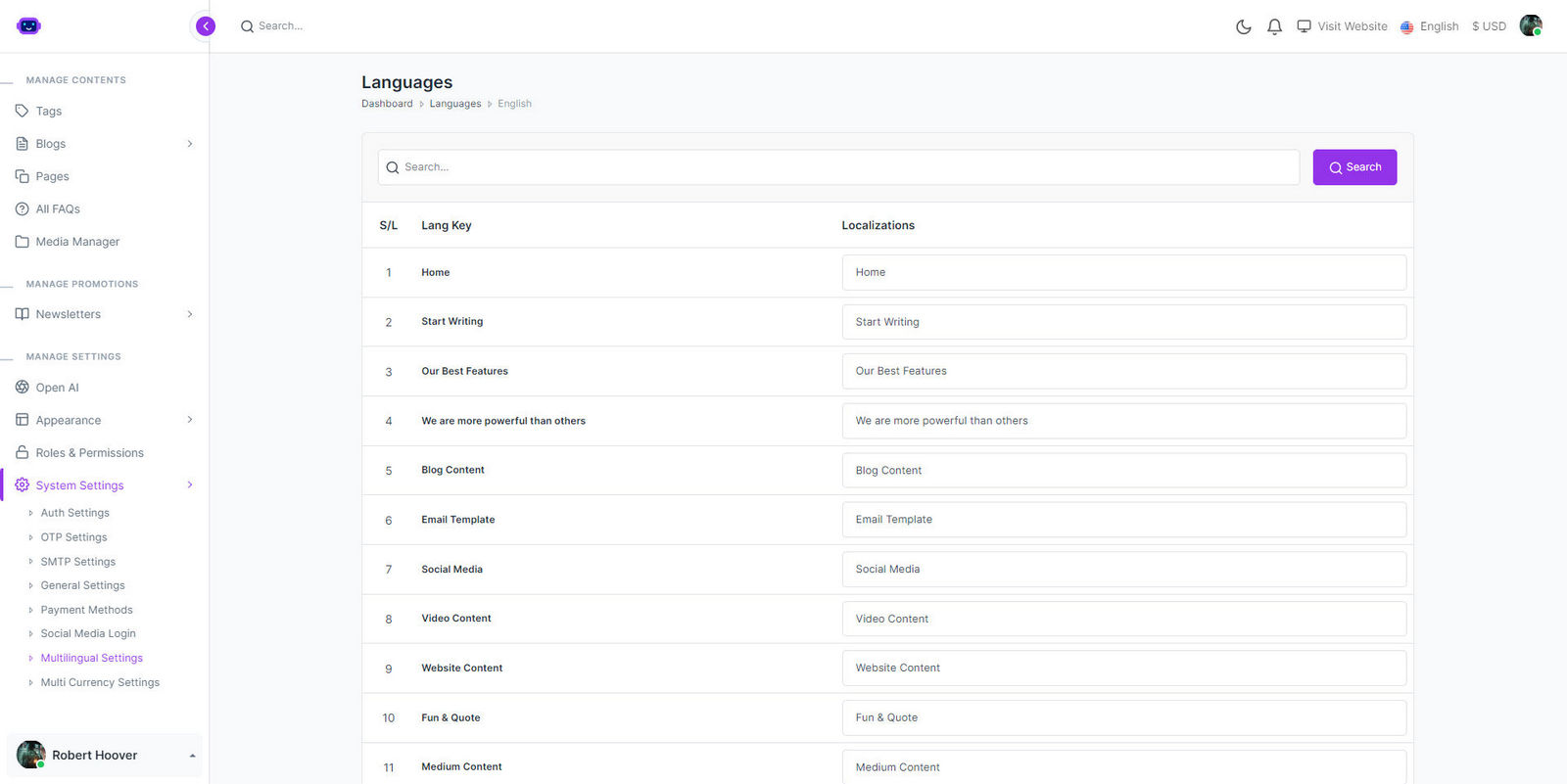Open General Settings submenu item
The width and height of the screenshot is (1567, 784).
(x=83, y=585)
